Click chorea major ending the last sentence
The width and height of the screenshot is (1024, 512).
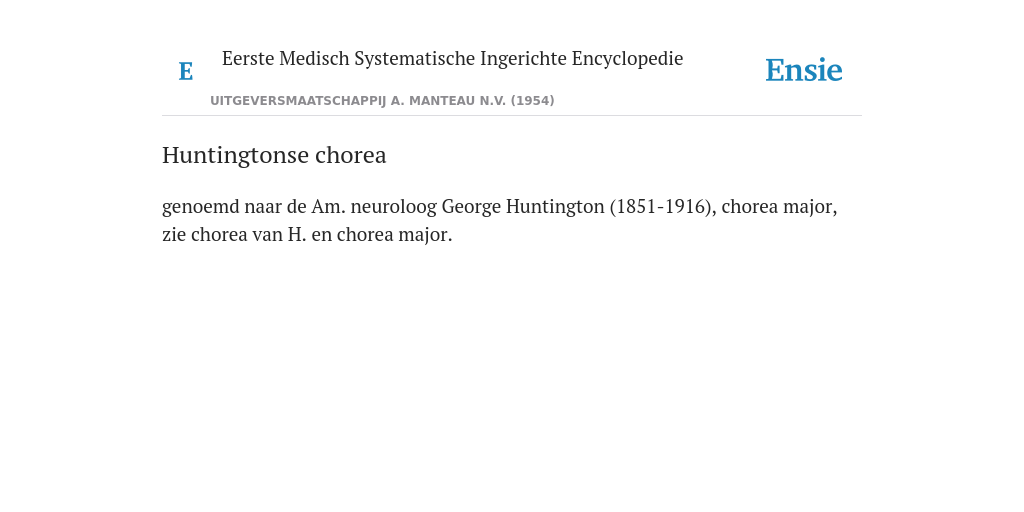pyautogui.click(x=394, y=234)
